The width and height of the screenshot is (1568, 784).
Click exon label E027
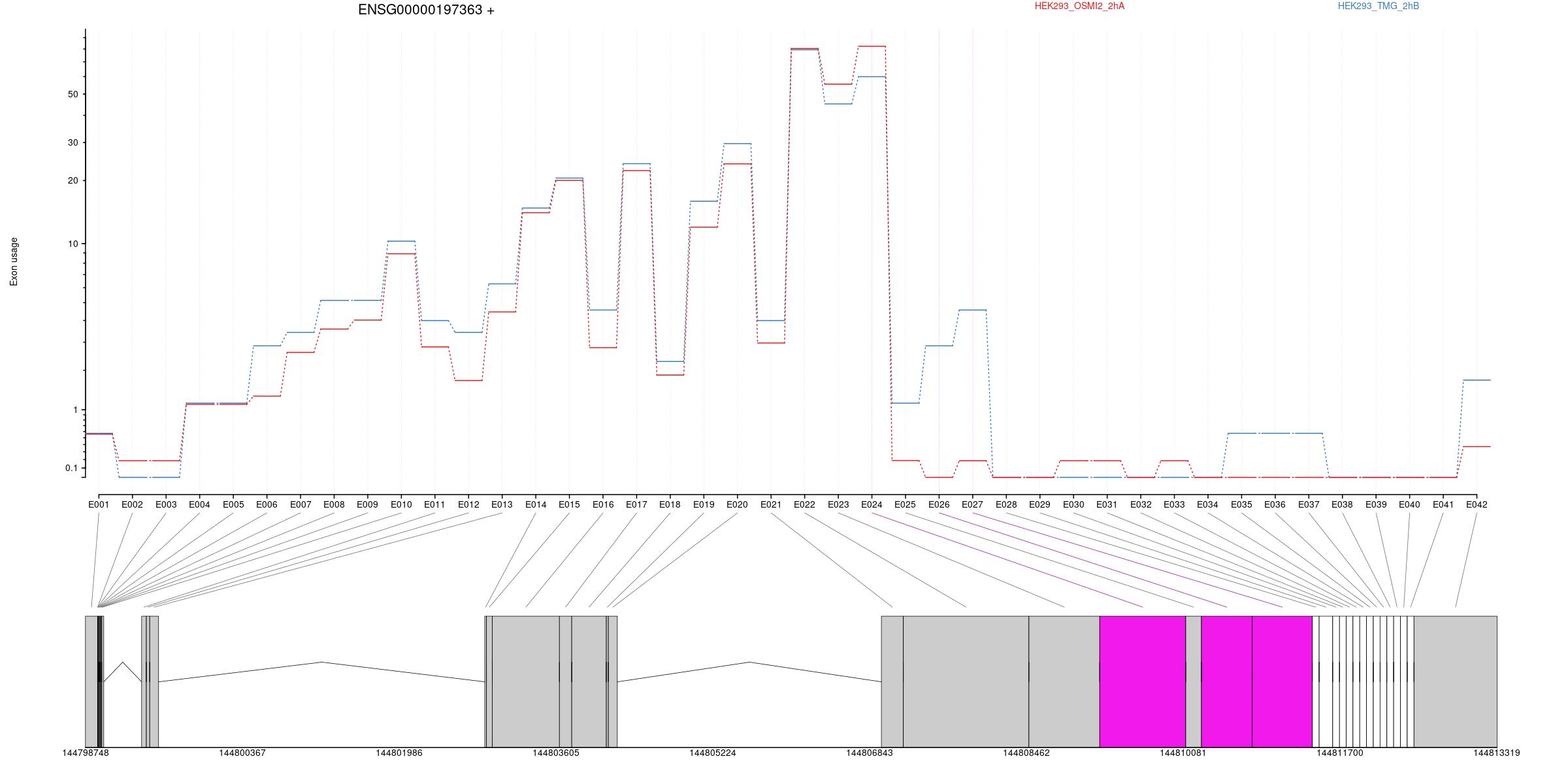tap(972, 504)
